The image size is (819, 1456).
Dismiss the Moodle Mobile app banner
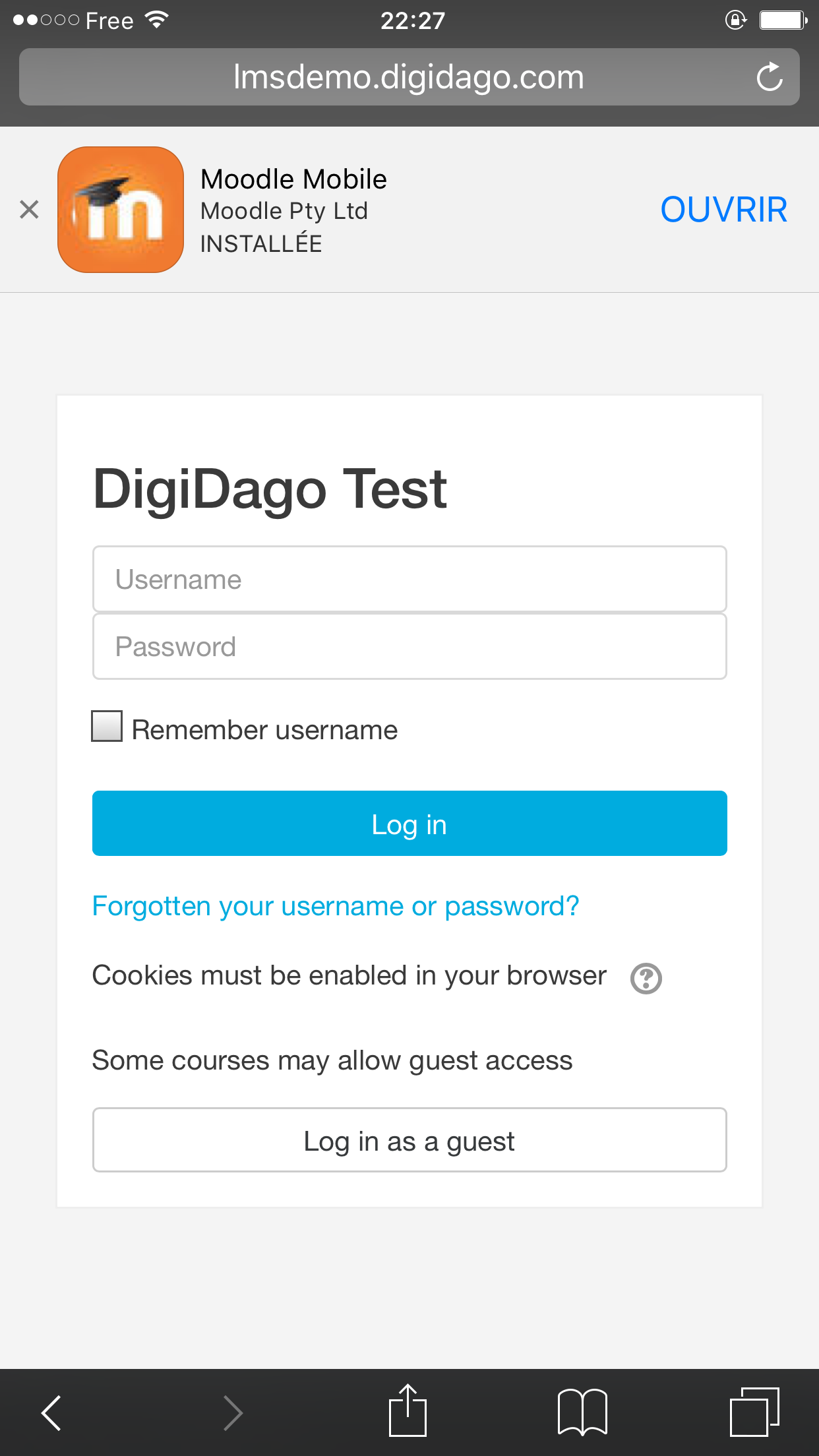[29, 210]
